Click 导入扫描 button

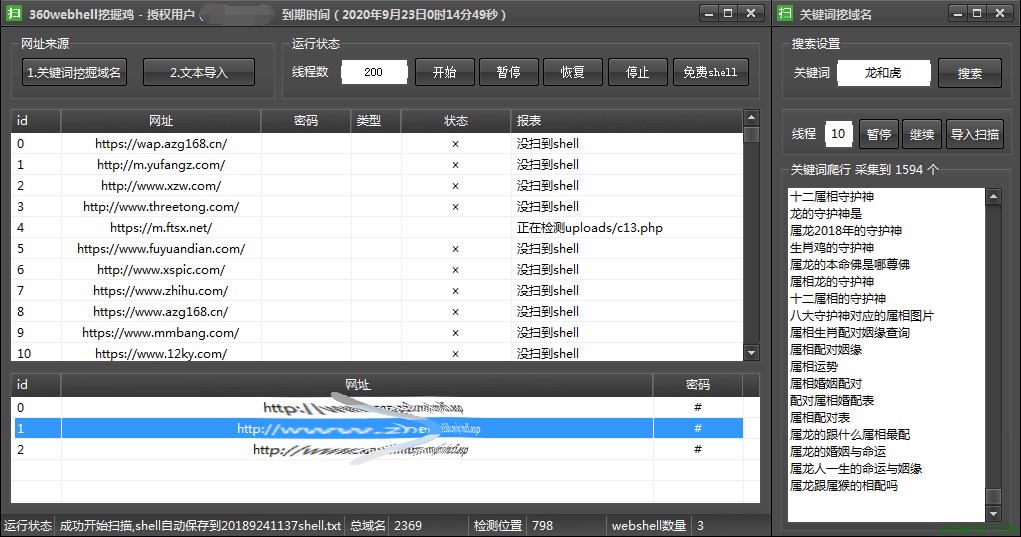pyautogui.click(x=975, y=134)
